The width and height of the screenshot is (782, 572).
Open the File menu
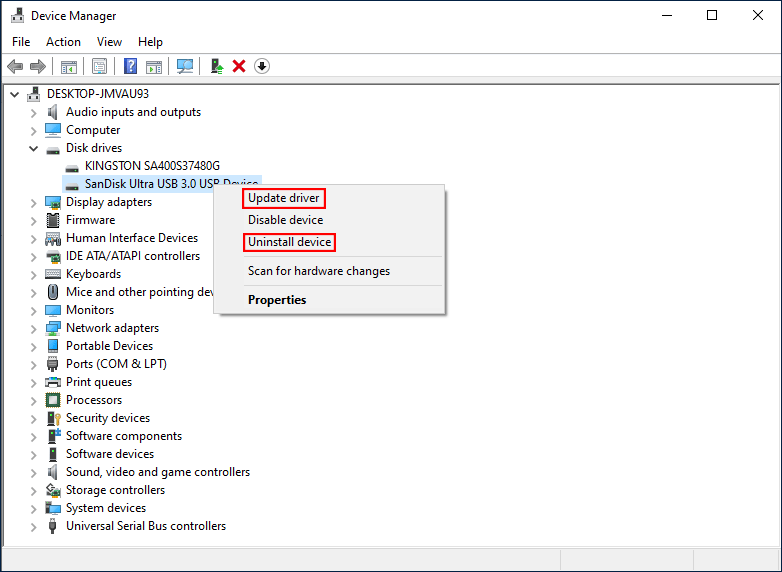tap(21, 42)
